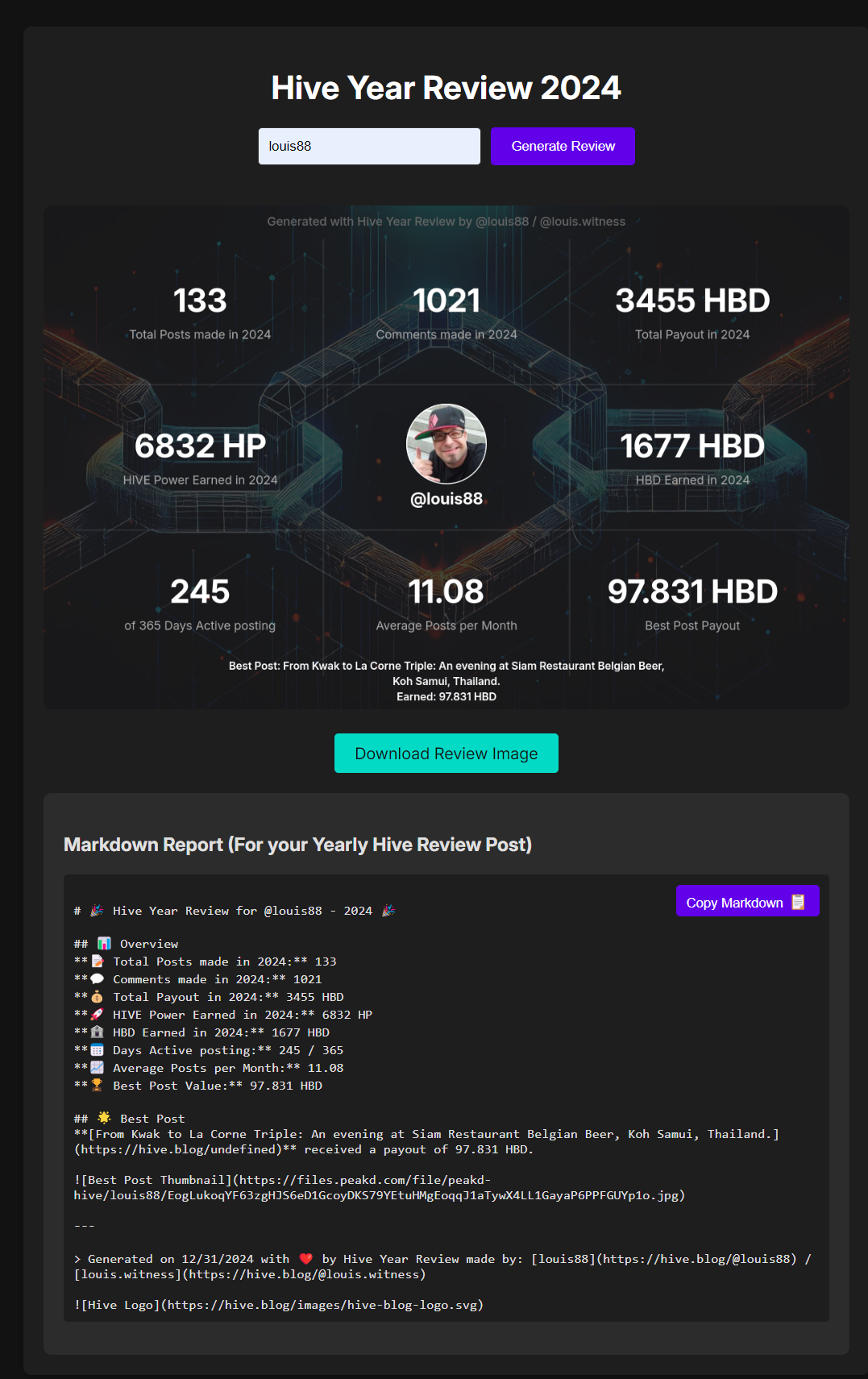This screenshot has width=868, height=1379.
Task: Click the '[louis.witness](https://hive.blog/@louis.witness)' markdown text
Action: pos(250,1274)
